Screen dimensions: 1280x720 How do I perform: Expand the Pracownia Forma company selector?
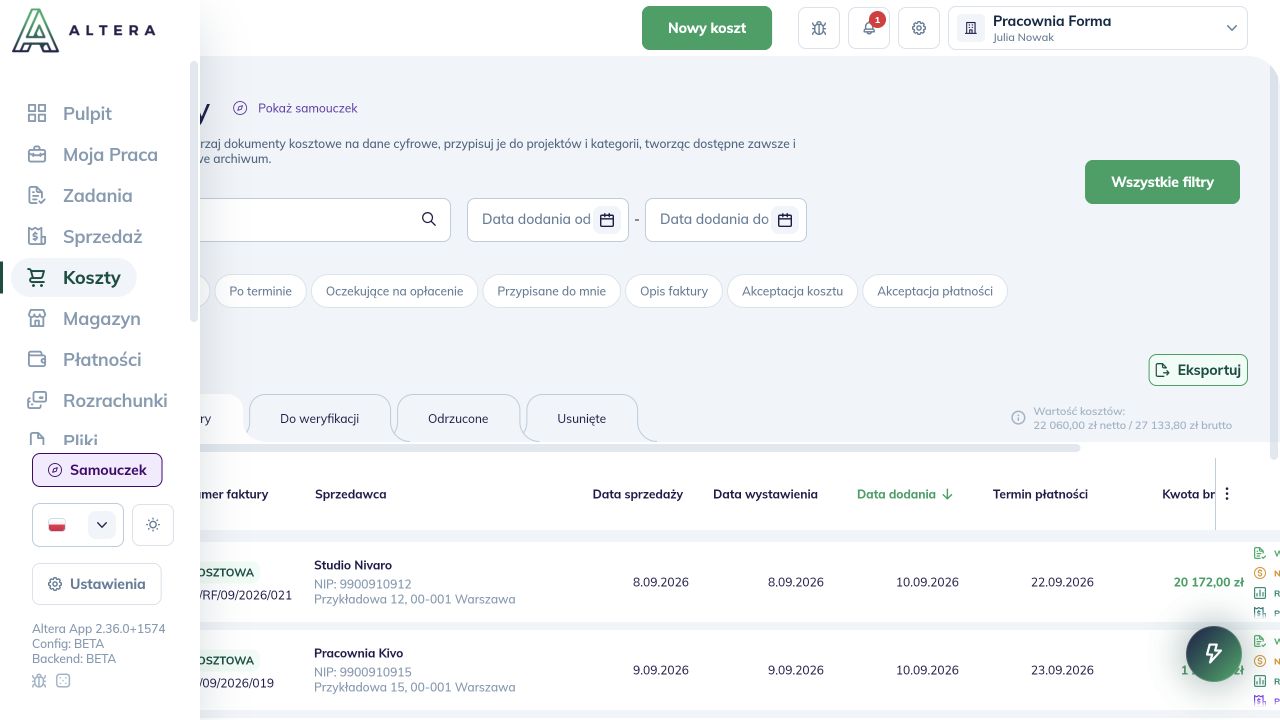coord(1098,28)
